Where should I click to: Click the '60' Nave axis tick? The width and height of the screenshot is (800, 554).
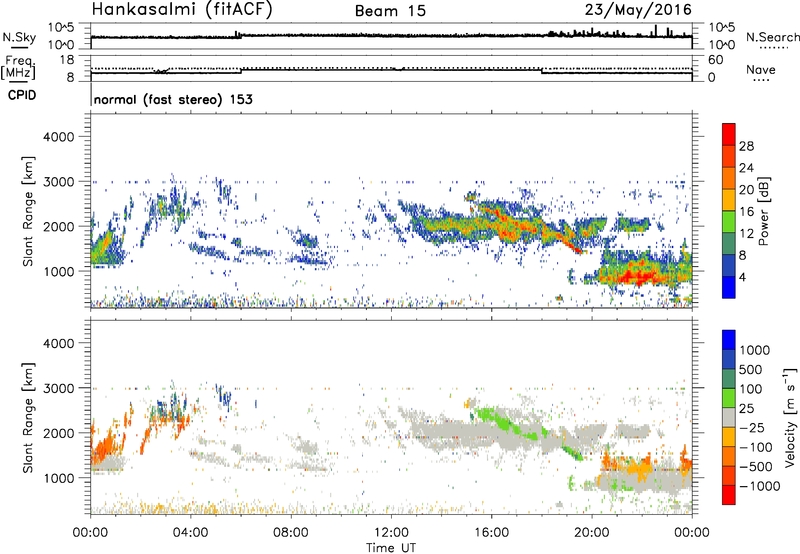[715, 60]
